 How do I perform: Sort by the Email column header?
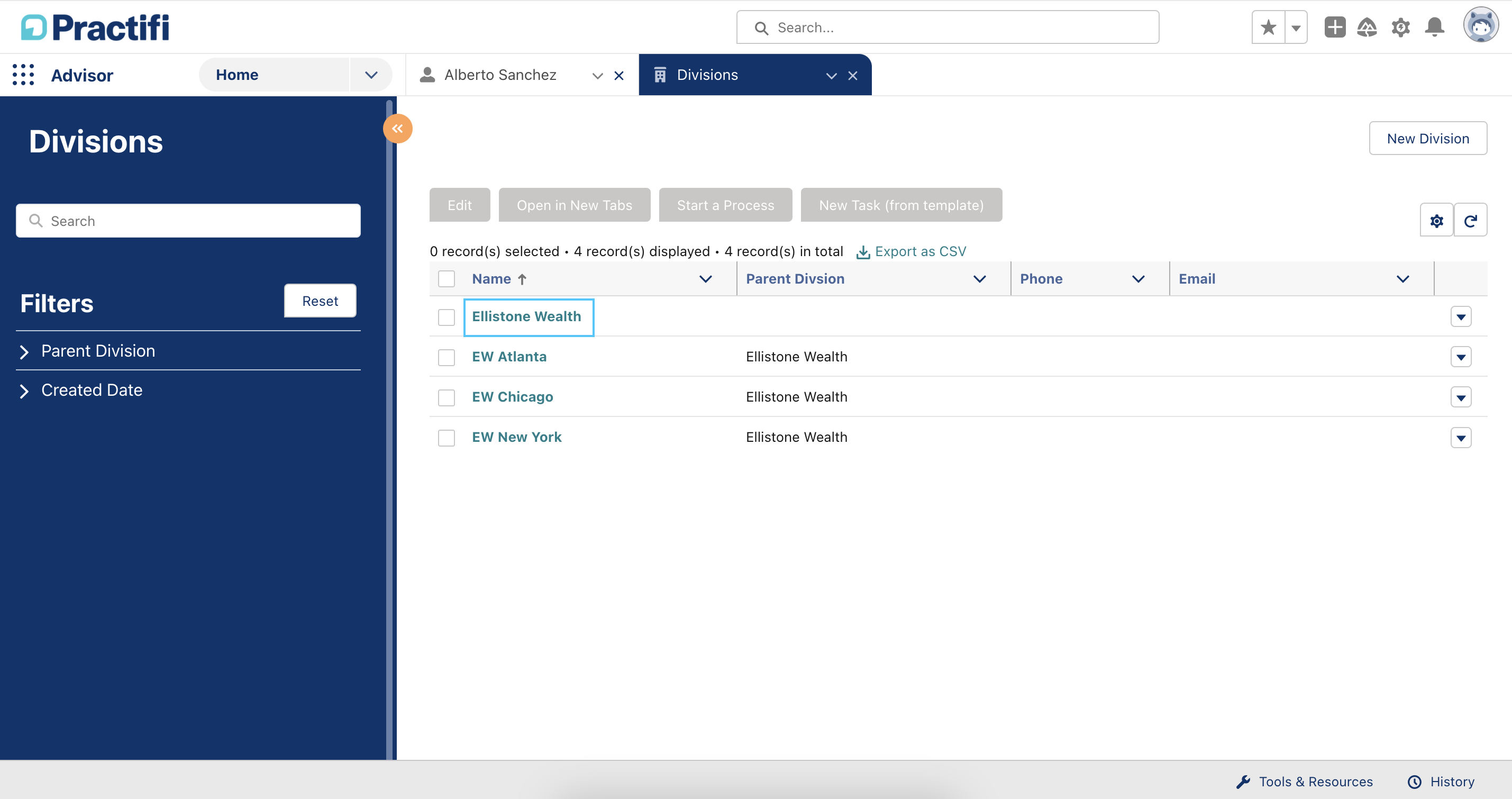pos(1197,279)
